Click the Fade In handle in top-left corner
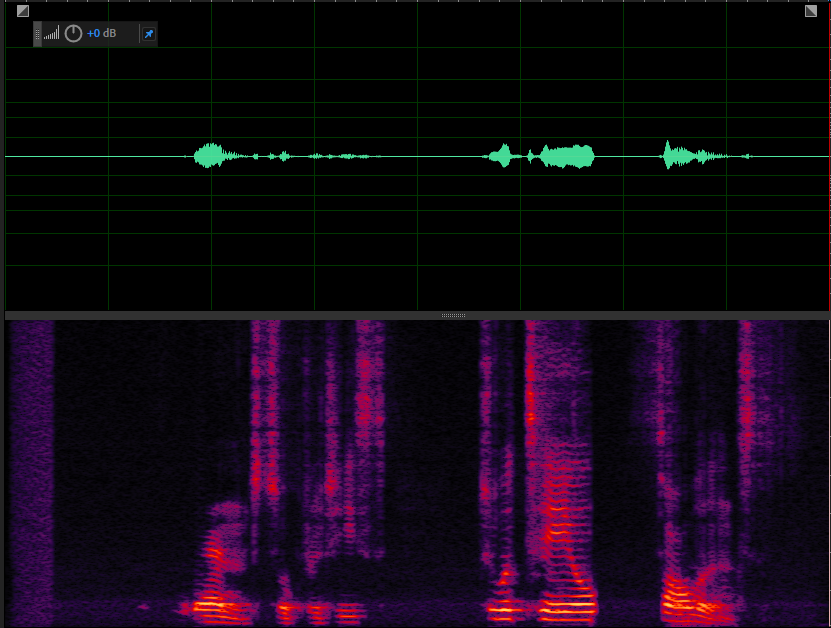The height and width of the screenshot is (628, 831). (x=23, y=11)
